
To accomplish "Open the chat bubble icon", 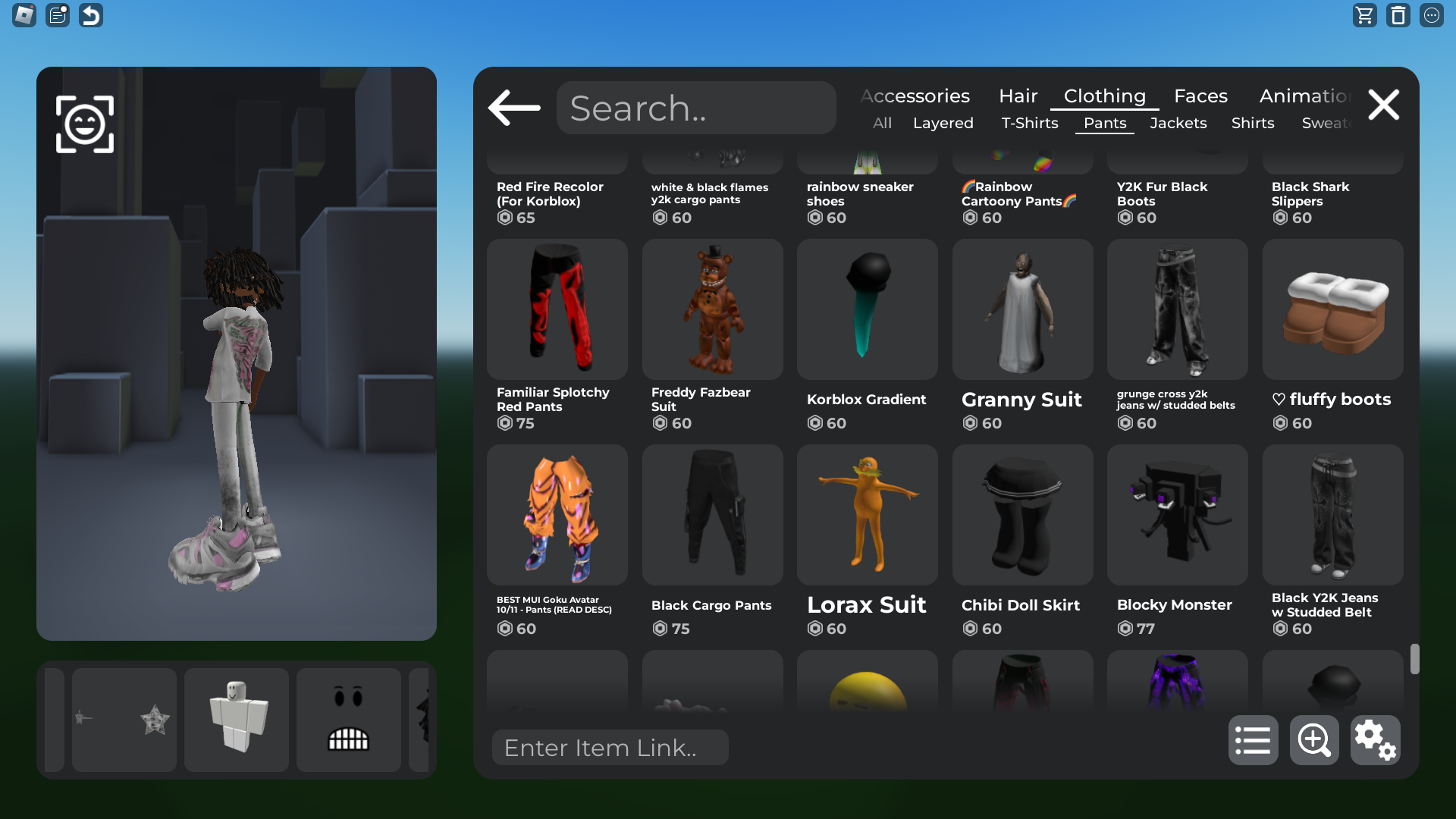I will [1431, 15].
